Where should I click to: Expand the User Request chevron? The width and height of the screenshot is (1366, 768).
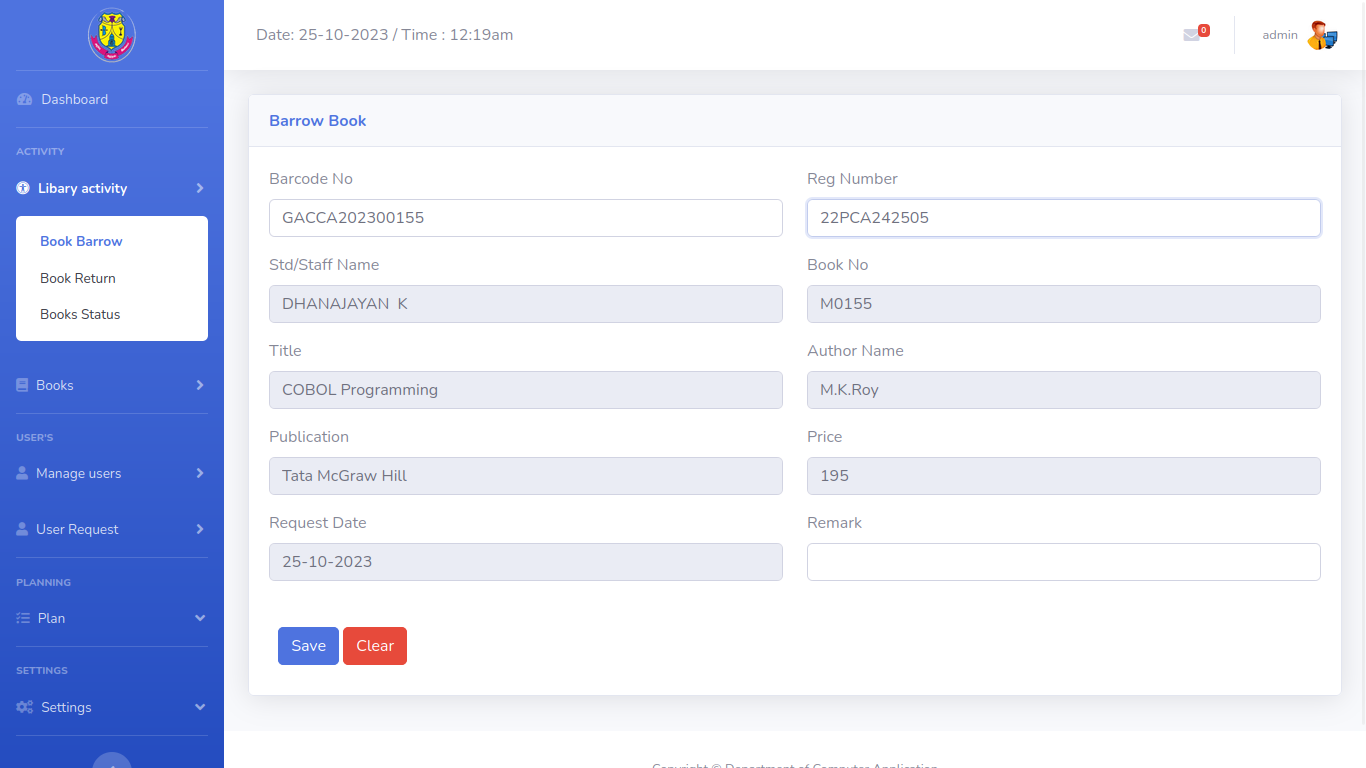tap(200, 529)
